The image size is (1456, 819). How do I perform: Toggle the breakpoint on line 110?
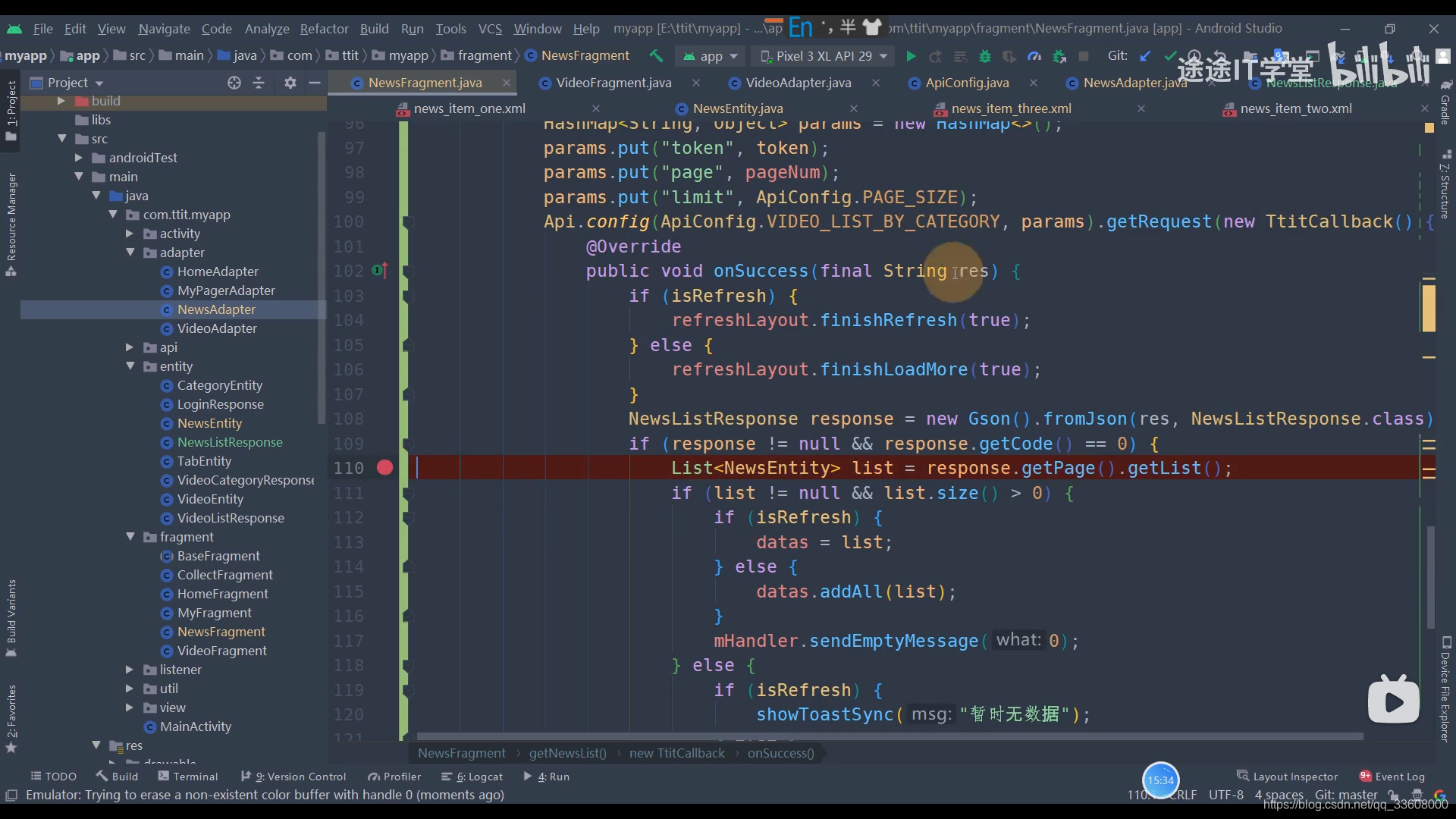[384, 468]
